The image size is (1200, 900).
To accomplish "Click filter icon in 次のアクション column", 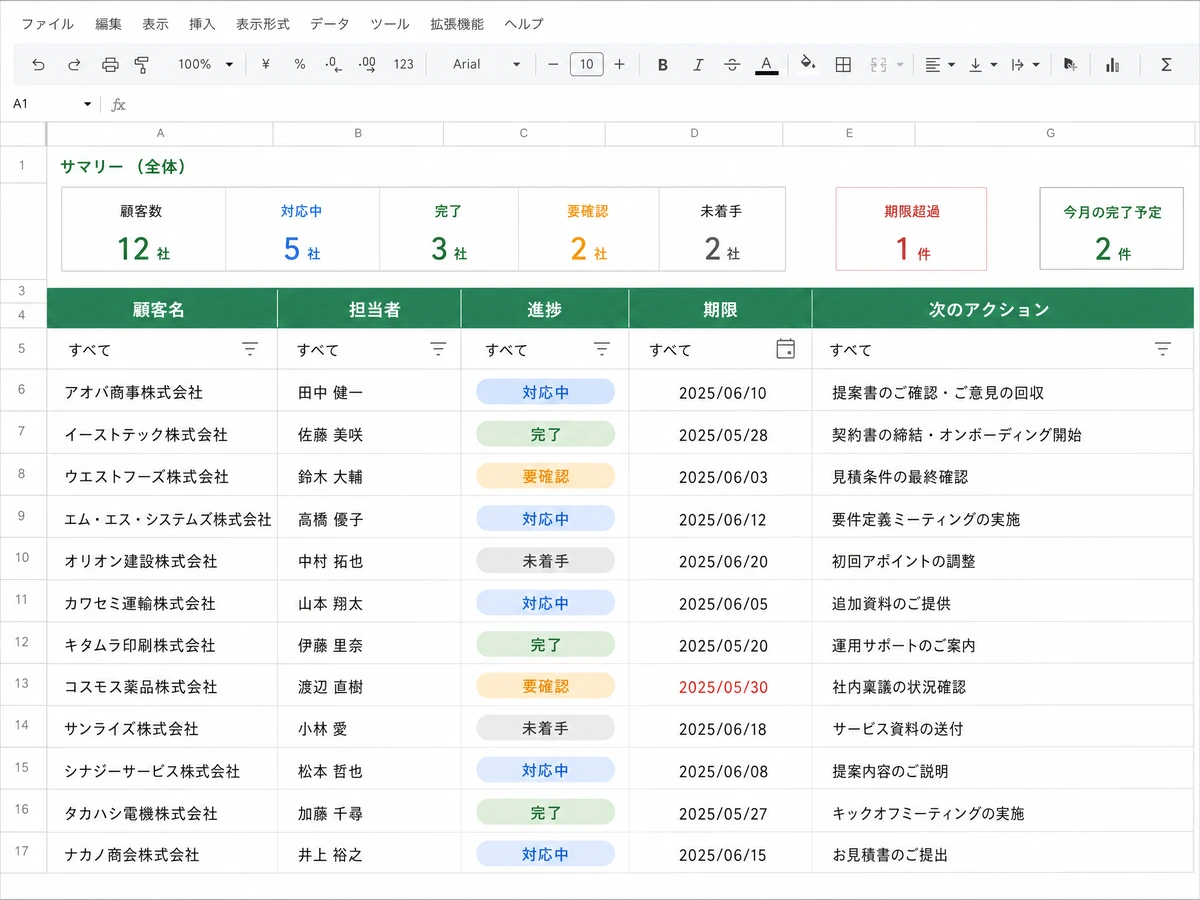I will tap(1162, 349).
